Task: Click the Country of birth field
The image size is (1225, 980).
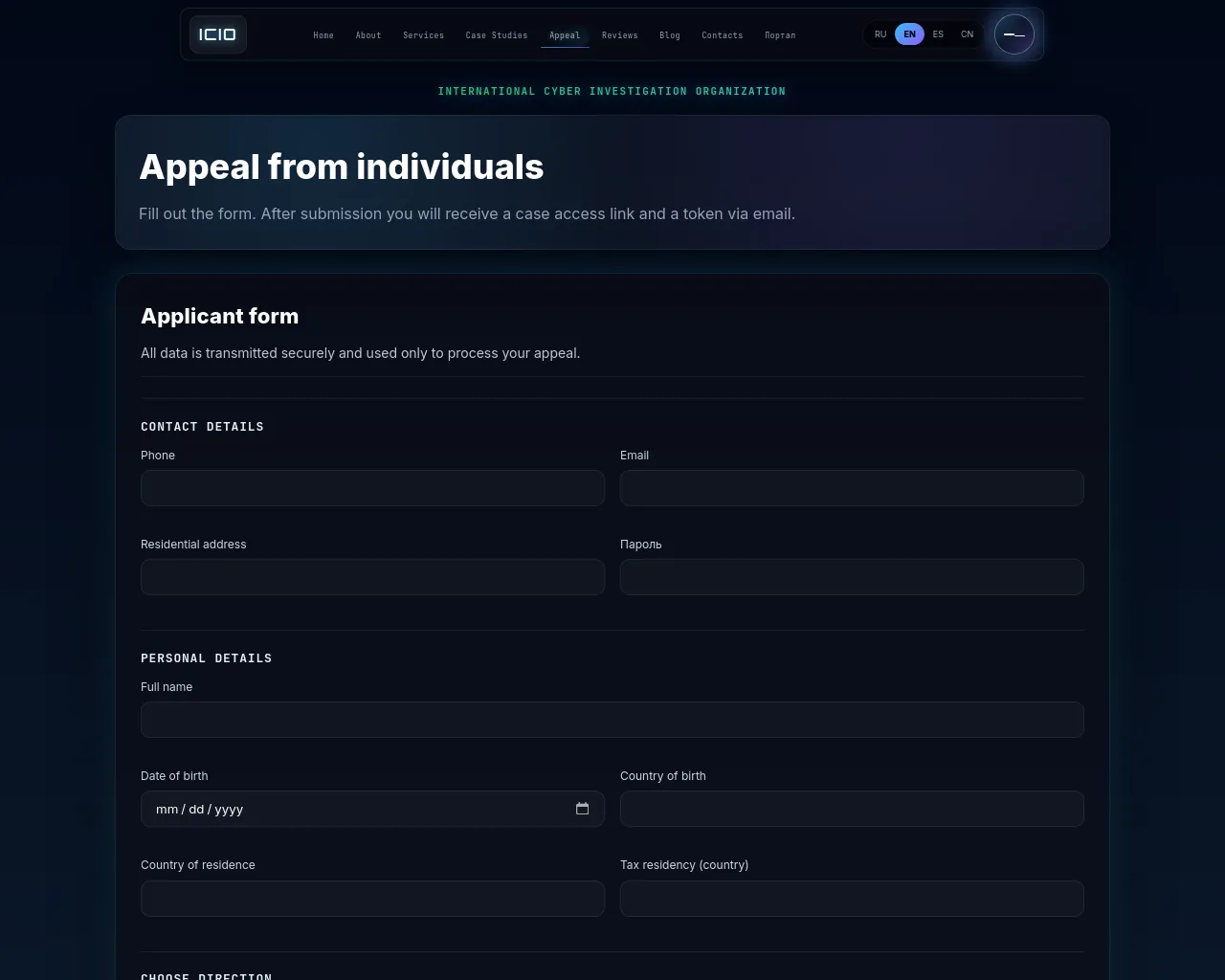Action: click(x=852, y=809)
